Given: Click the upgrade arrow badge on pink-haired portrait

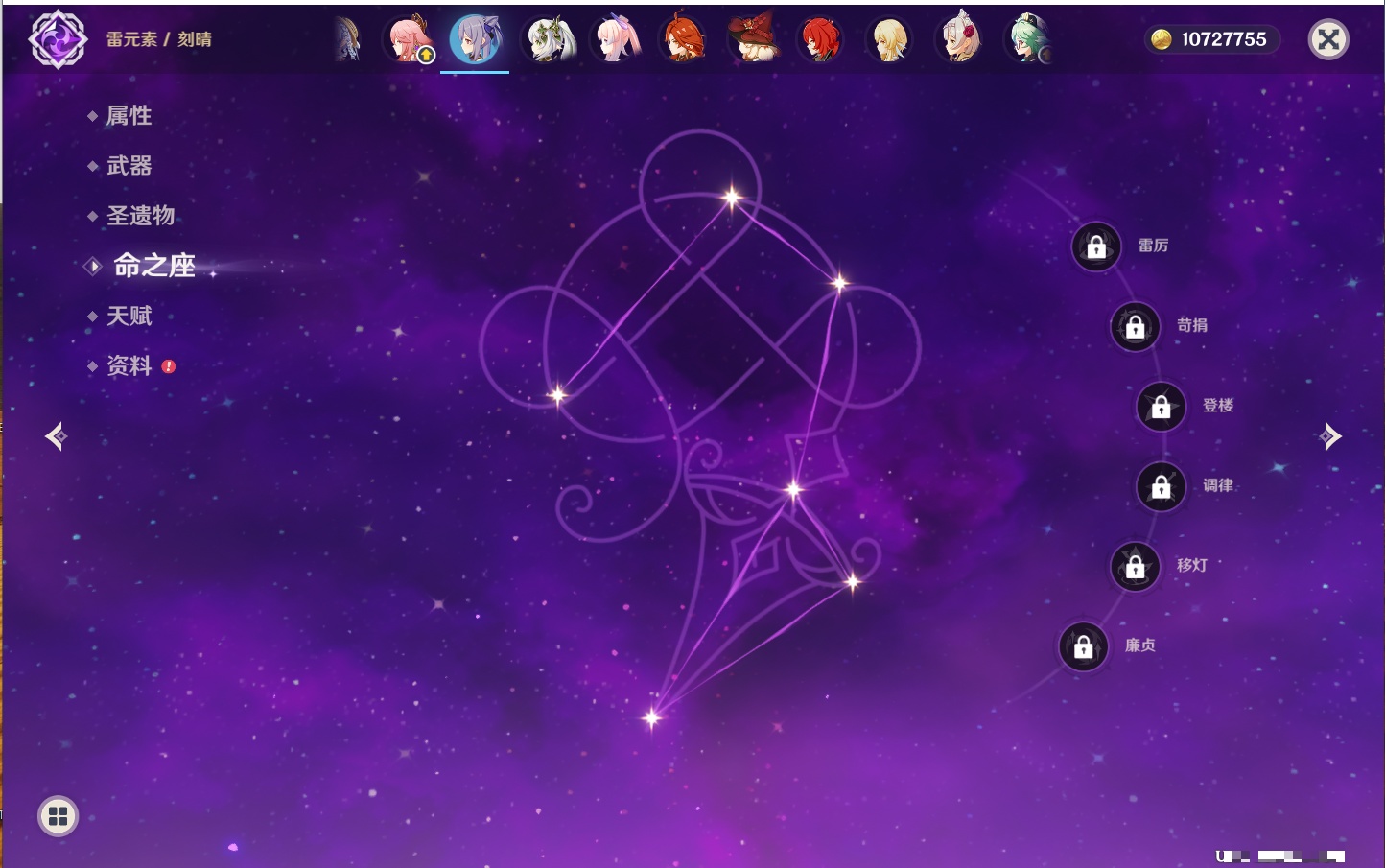Looking at the screenshot, I should [x=426, y=56].
